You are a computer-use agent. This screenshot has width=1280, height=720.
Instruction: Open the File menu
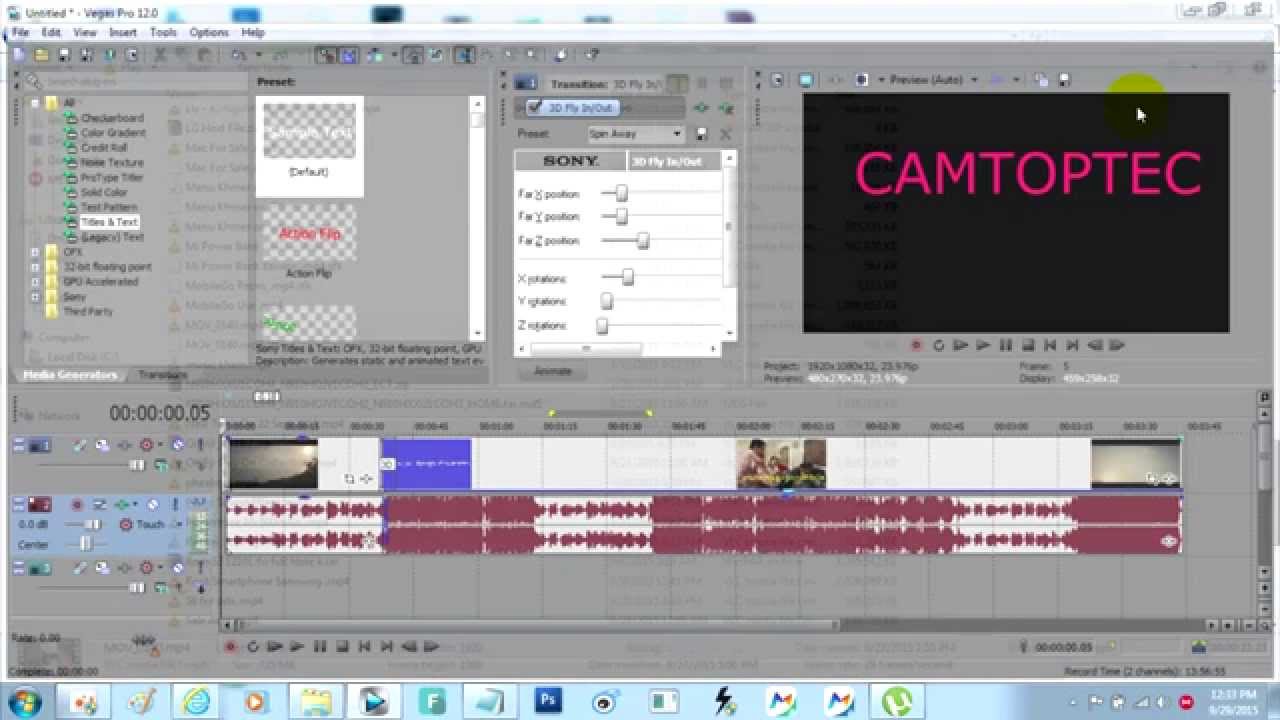click(20, 32)
